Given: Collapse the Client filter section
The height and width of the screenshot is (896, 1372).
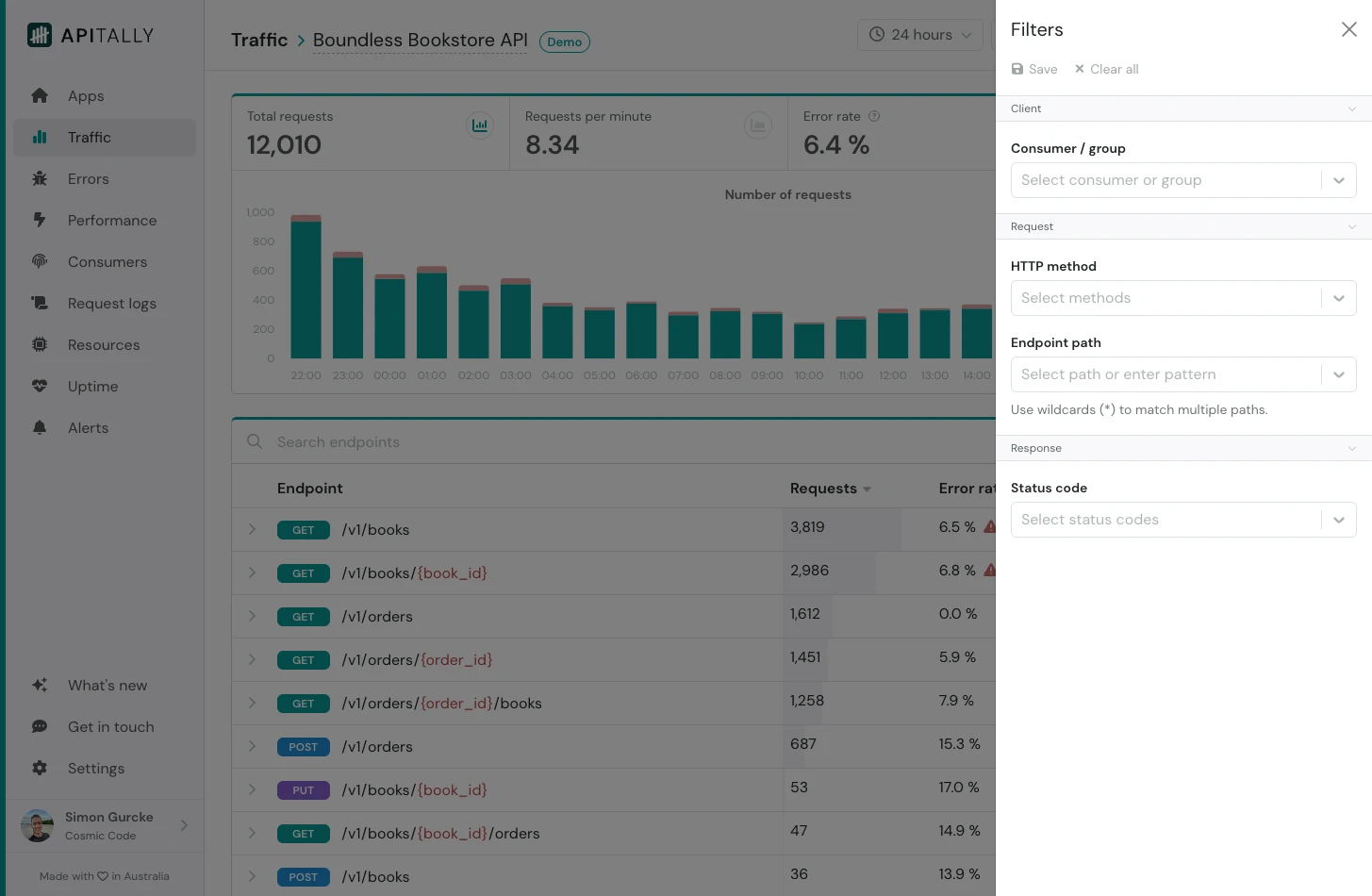Looking at the screenshot, I should 1352,108.
